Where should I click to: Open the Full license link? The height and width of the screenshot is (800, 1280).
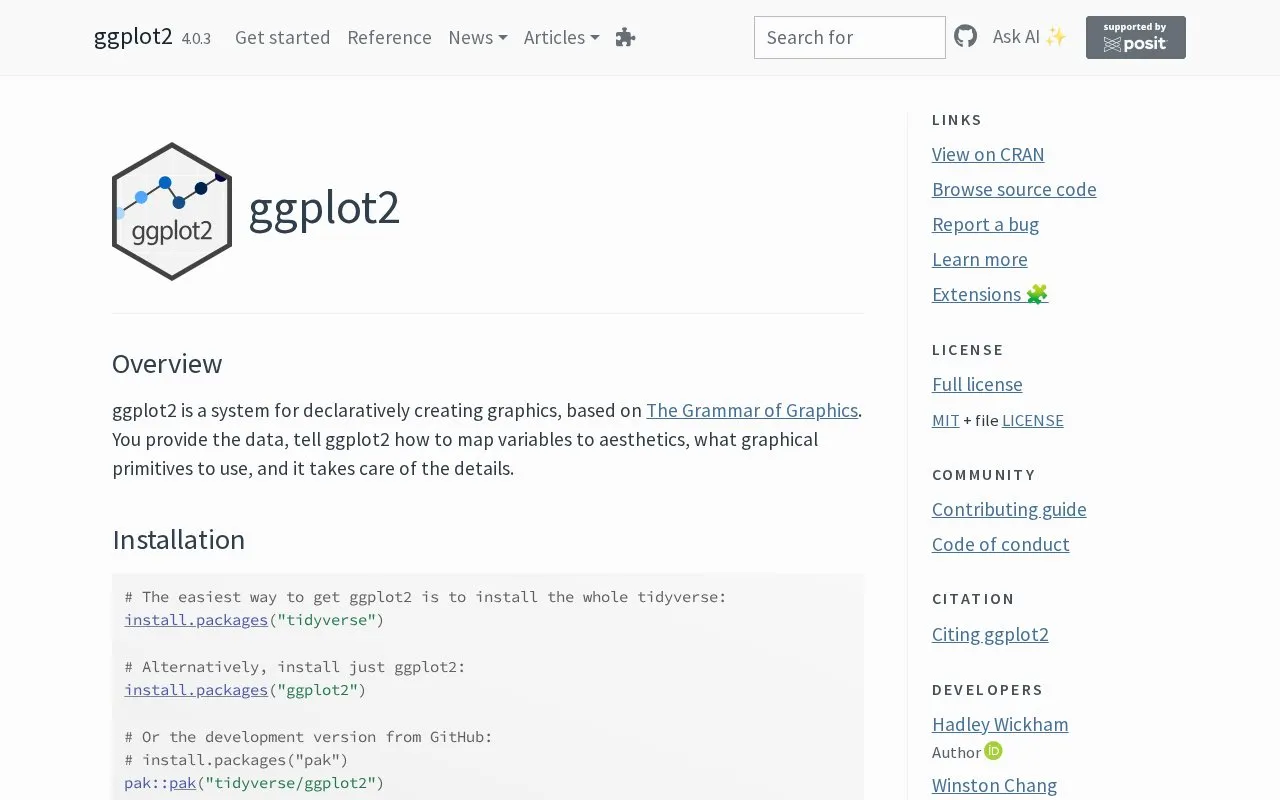click(x=977, y=384)
